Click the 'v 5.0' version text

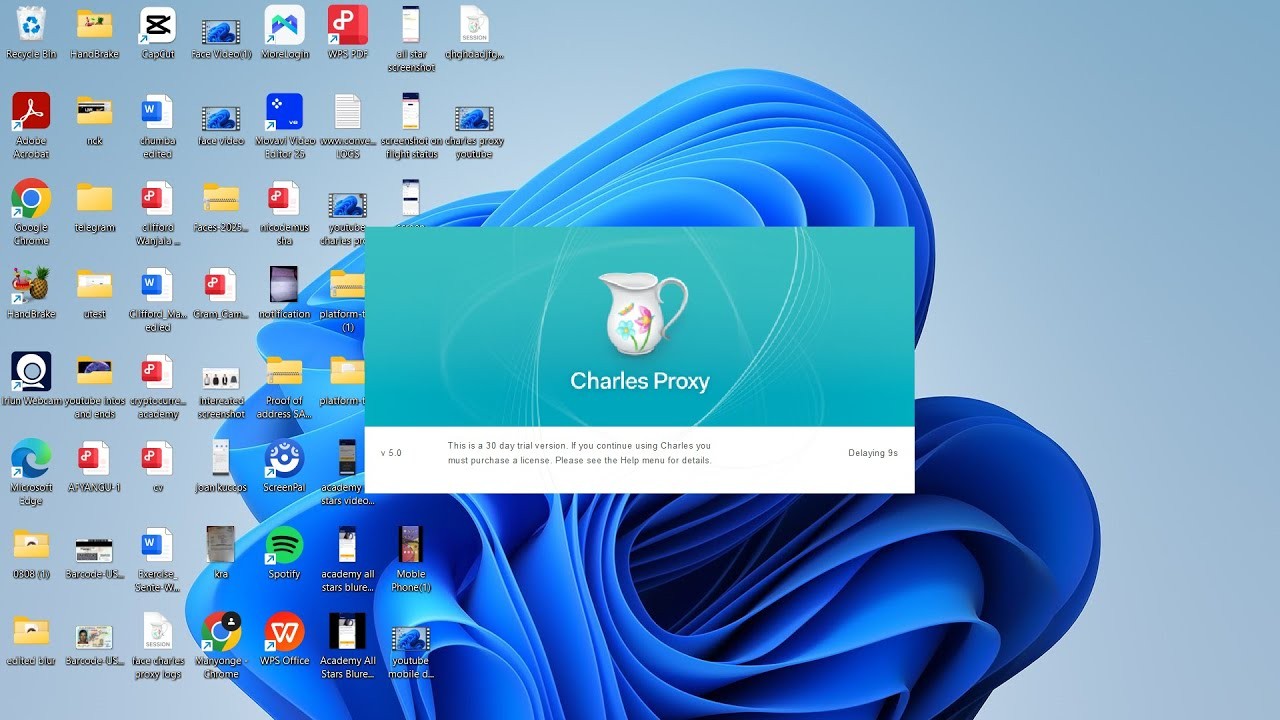coord(391,453)
